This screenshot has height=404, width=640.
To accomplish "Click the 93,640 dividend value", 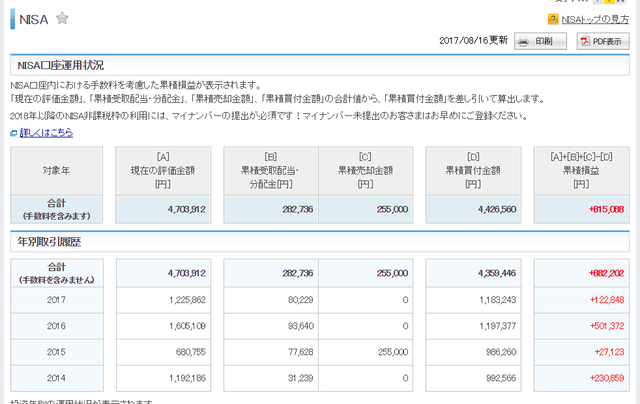I will point(300,326).
